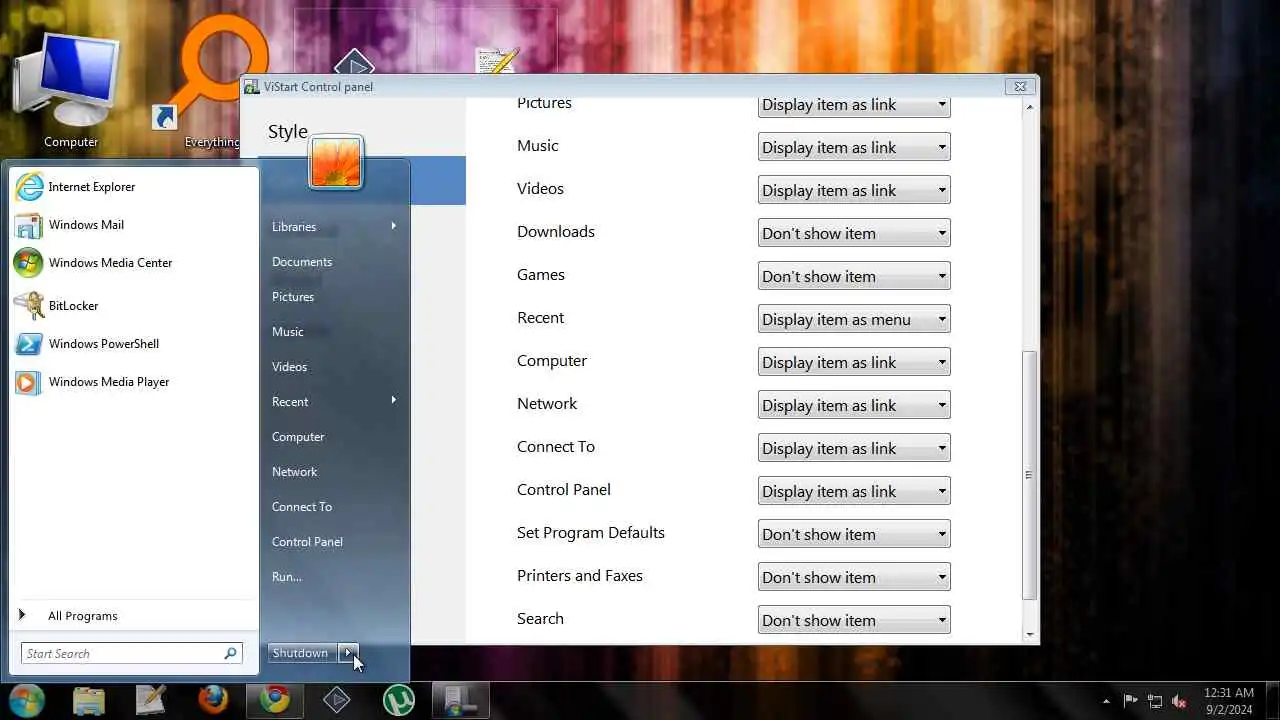
Task: Open the file explorer taskbar icon
Action: (89, 700)
